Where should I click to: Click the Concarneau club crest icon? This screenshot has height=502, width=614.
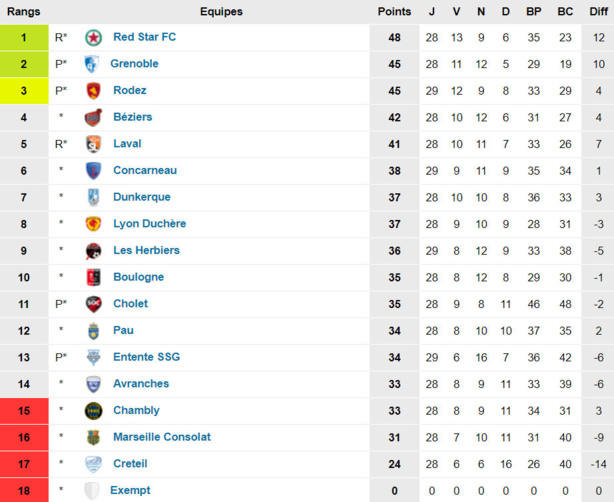pos(93,171)
